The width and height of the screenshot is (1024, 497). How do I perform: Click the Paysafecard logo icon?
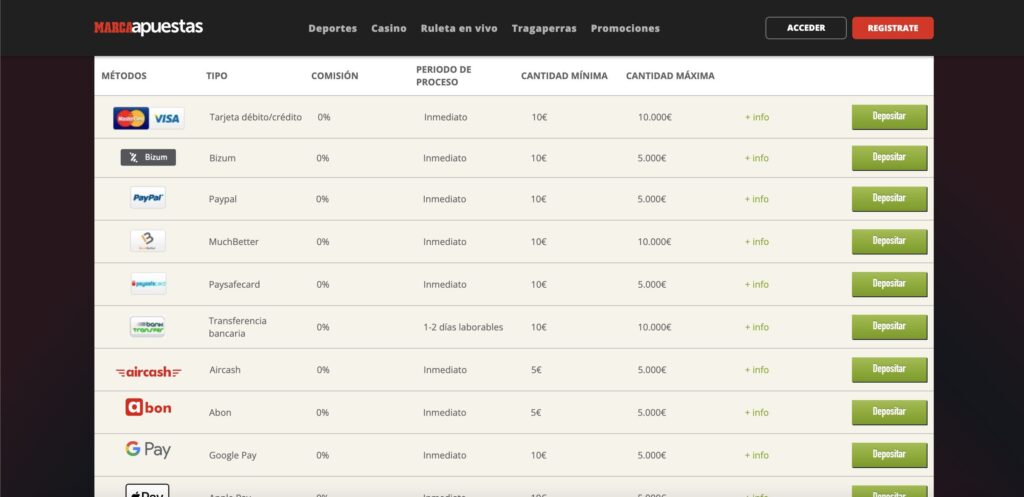point(148,284)
